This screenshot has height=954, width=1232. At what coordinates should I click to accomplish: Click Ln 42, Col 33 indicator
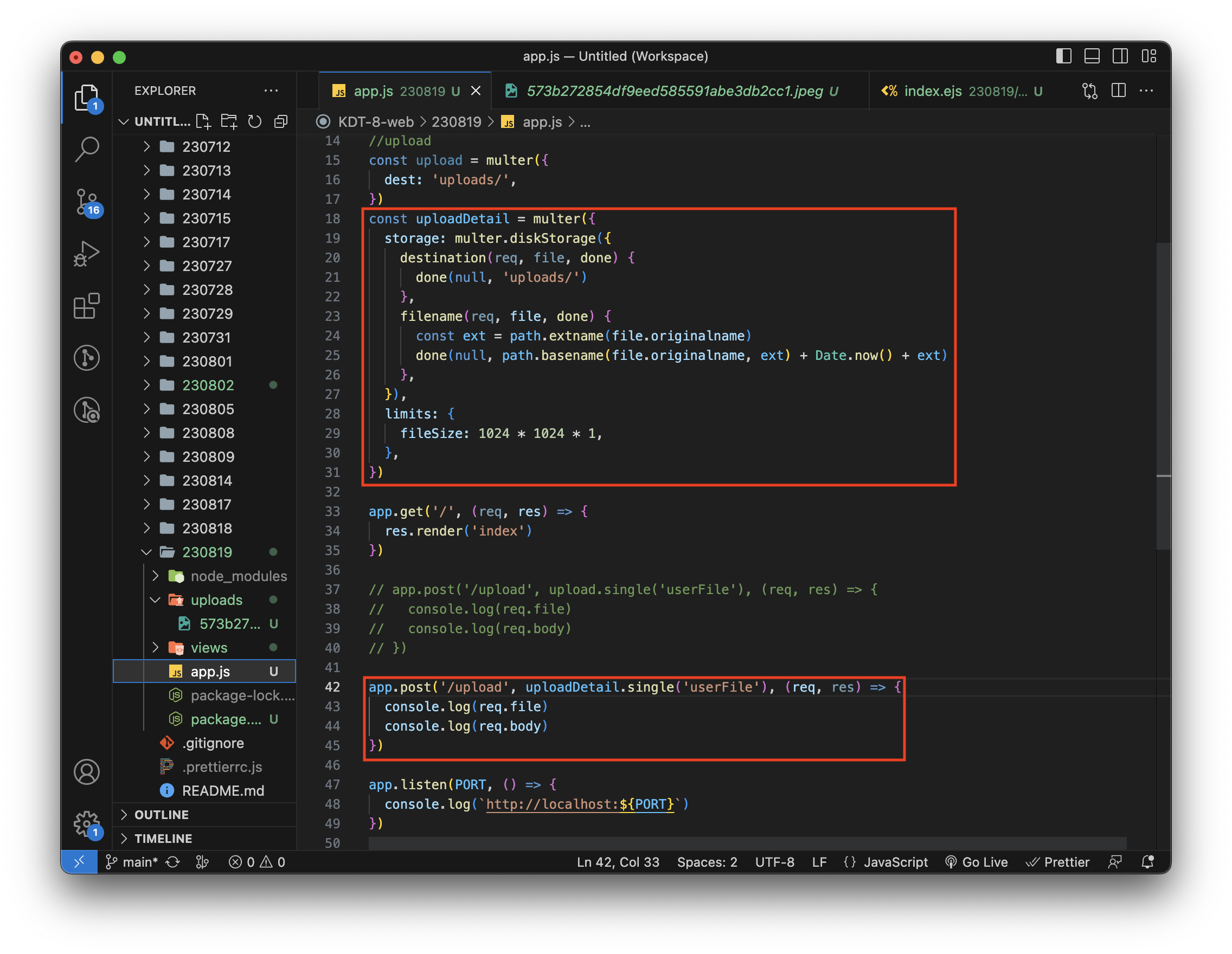[x=618, y=861]
